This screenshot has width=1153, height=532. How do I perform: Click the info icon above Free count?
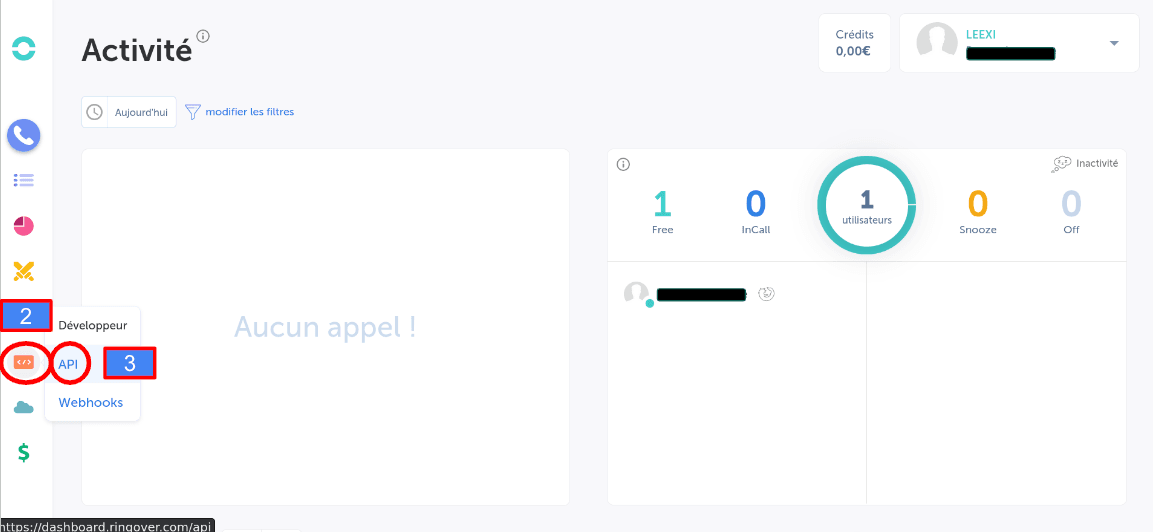(x=623, y=164)
